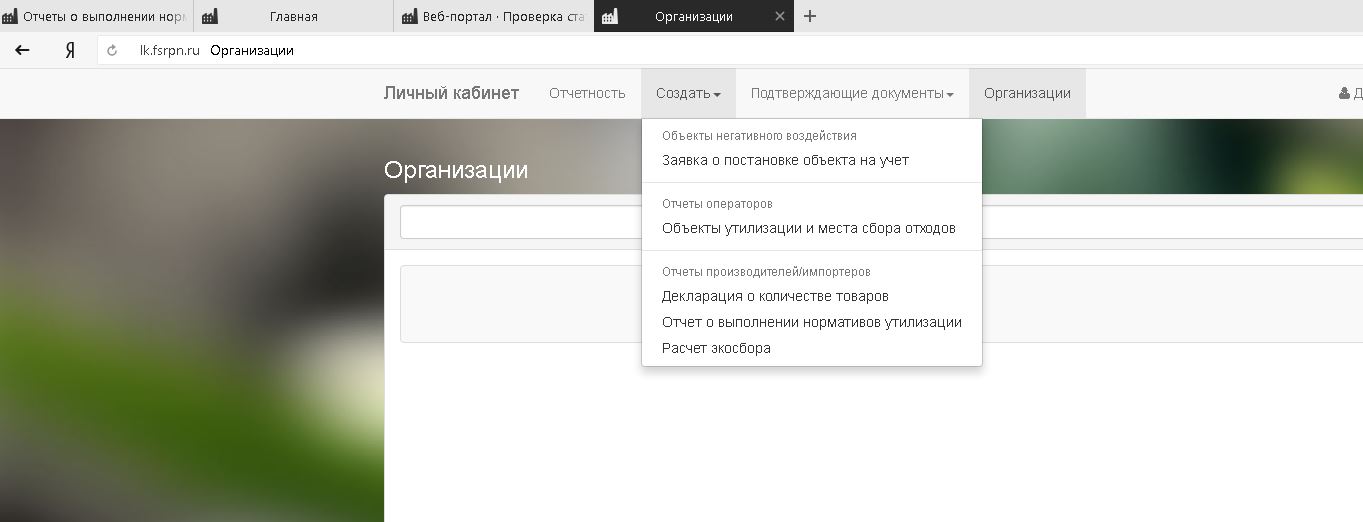Select 'Расчет экосбора' menu entry
The image size is (1363, 522).
(x=716, y=348)
